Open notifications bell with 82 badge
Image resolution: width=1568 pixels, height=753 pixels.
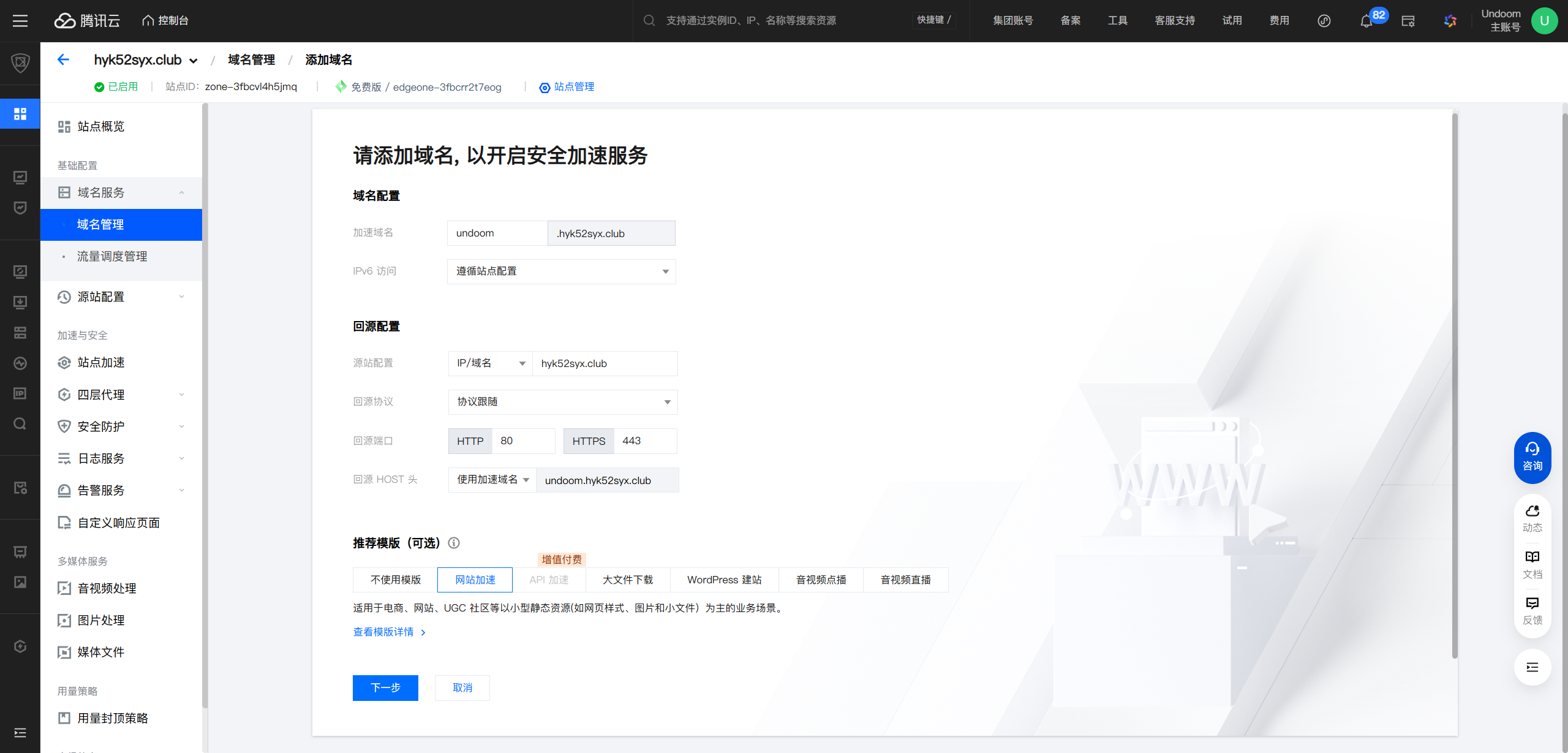click(1366, 21)
